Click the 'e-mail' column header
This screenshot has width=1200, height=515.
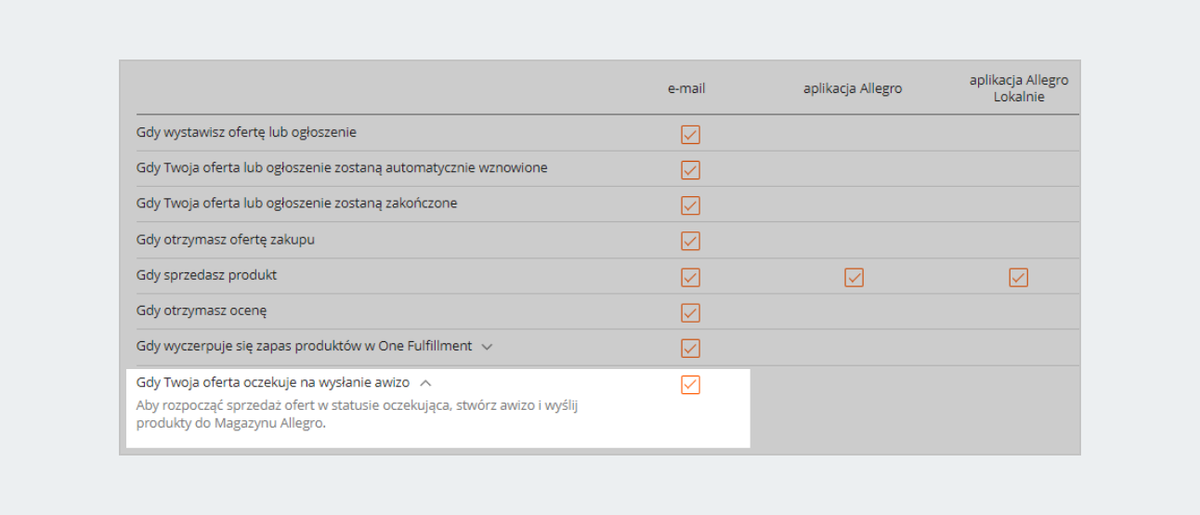coord(687,88)
